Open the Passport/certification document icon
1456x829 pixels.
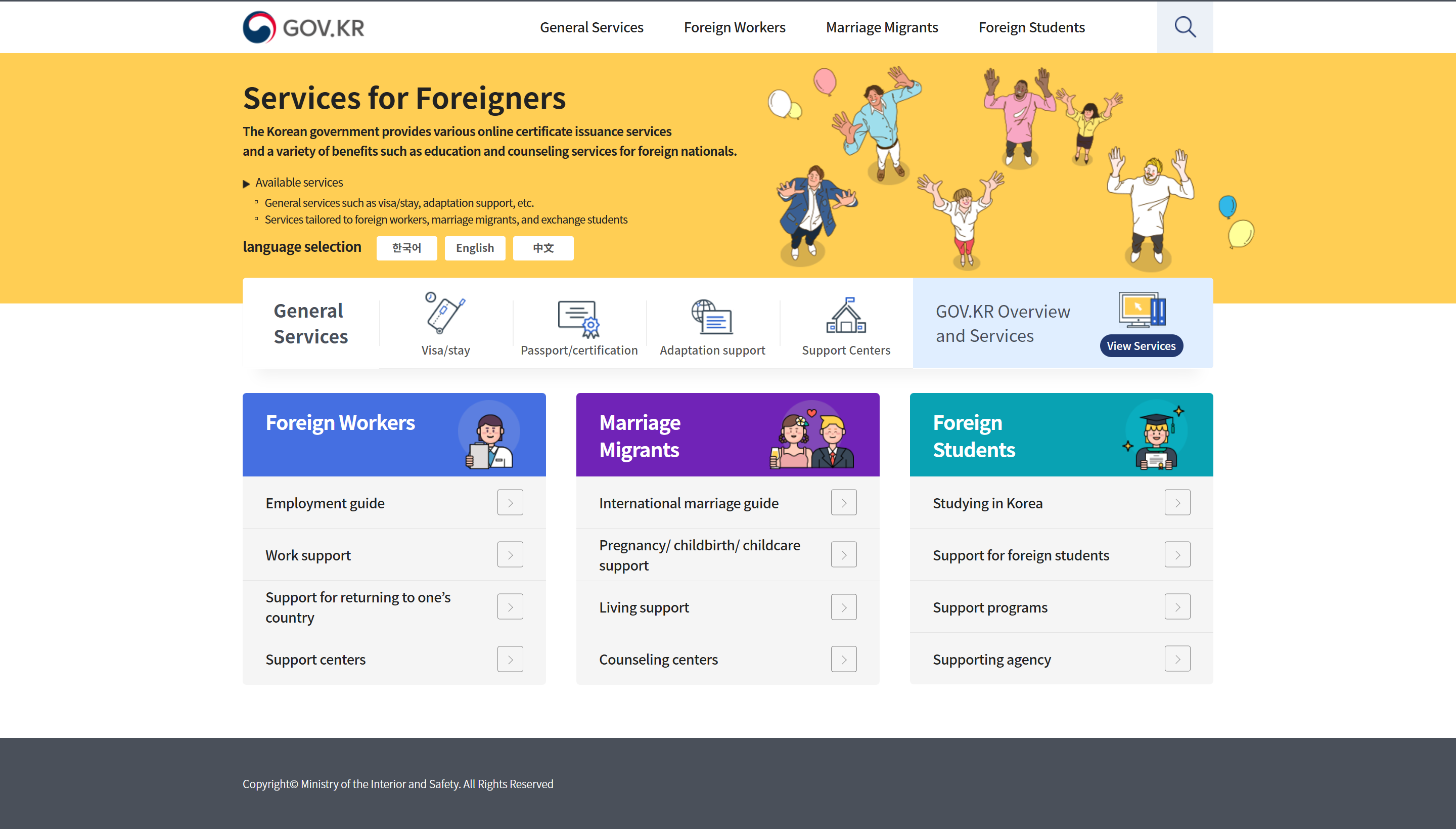coord(579,318)
